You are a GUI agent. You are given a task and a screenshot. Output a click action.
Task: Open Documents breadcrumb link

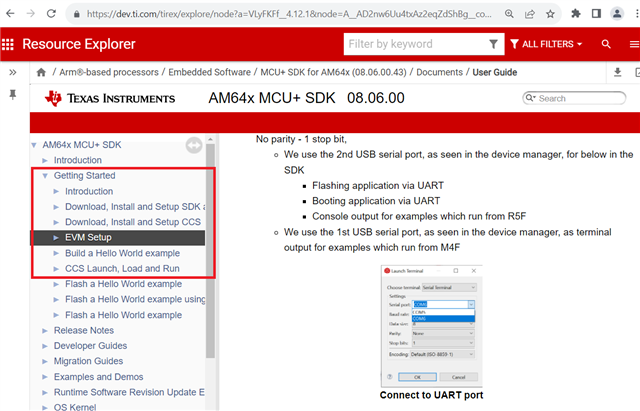(440, 72)
